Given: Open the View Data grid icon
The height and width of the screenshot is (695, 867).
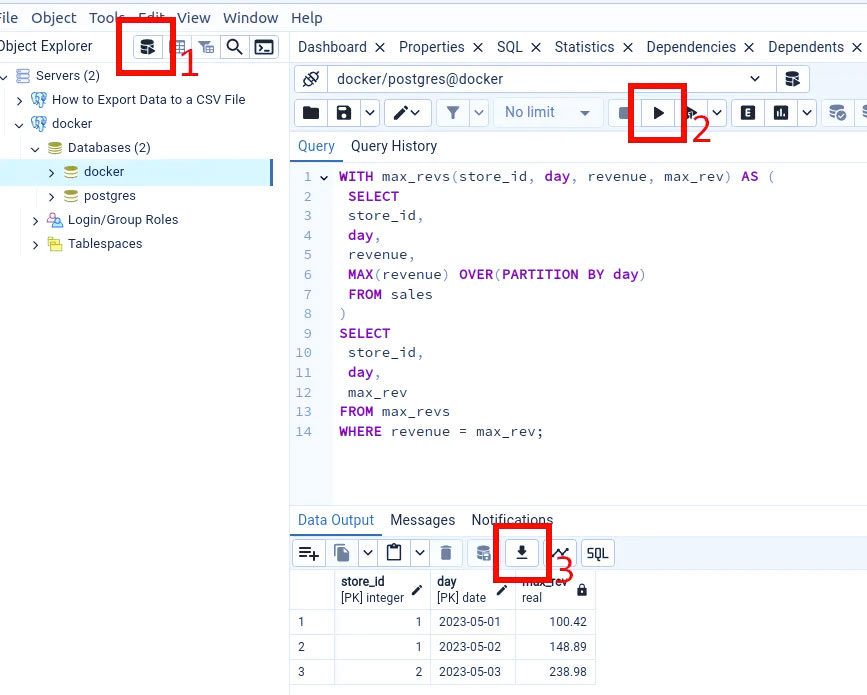Looking at the screenshot, I should tap(178, 46).
